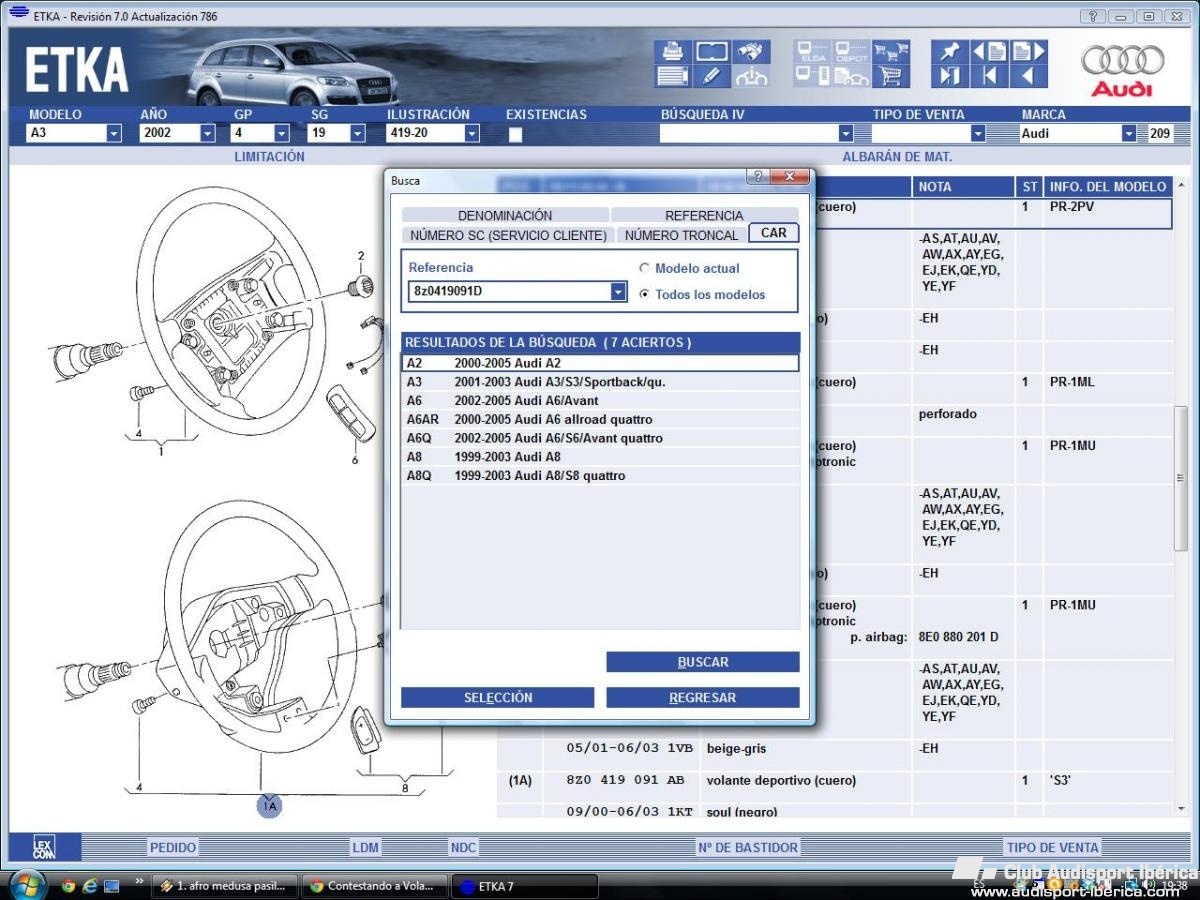Click the DEPOT icon
The width and height of the screenshot is (1200, 900).
pos(852,51)
